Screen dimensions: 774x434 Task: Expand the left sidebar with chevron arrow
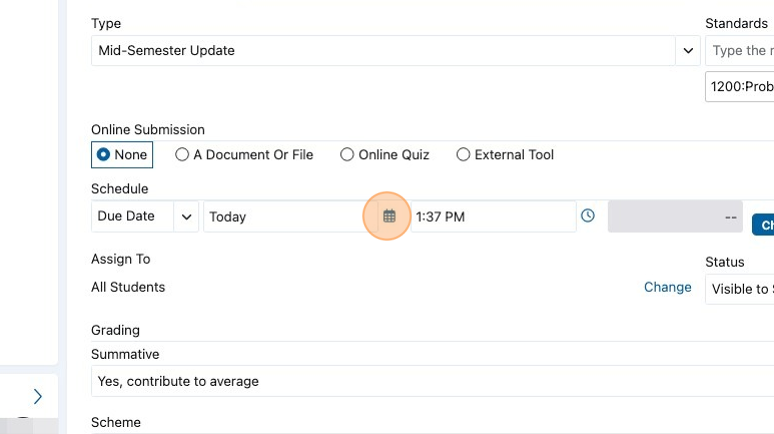point(38,396)
